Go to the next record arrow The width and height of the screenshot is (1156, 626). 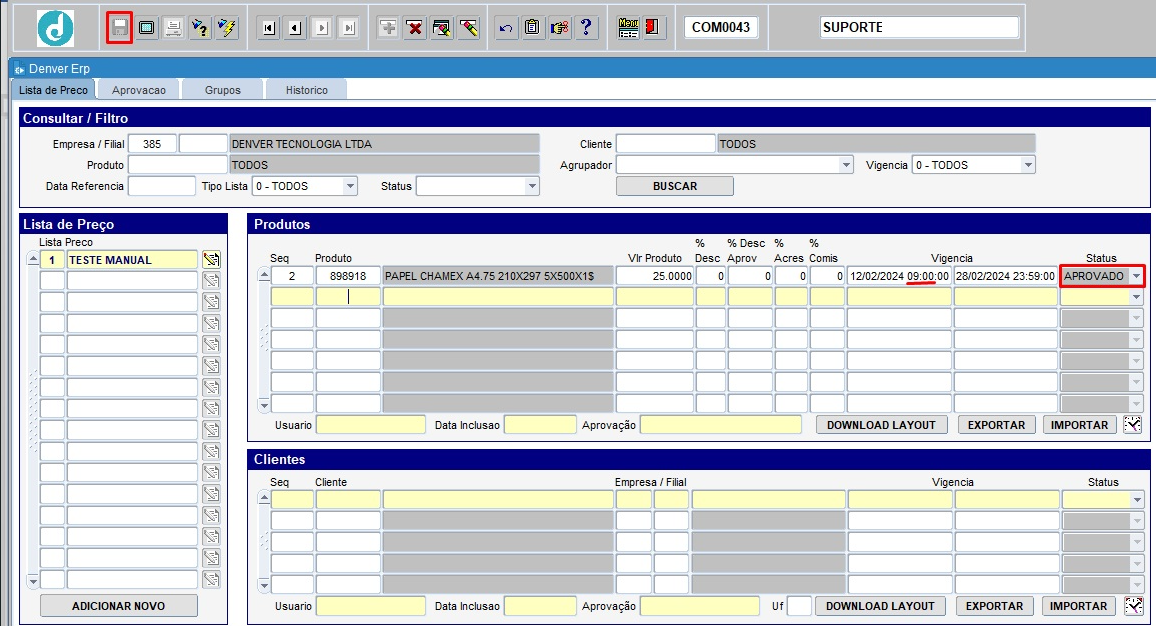coord(321,28)
